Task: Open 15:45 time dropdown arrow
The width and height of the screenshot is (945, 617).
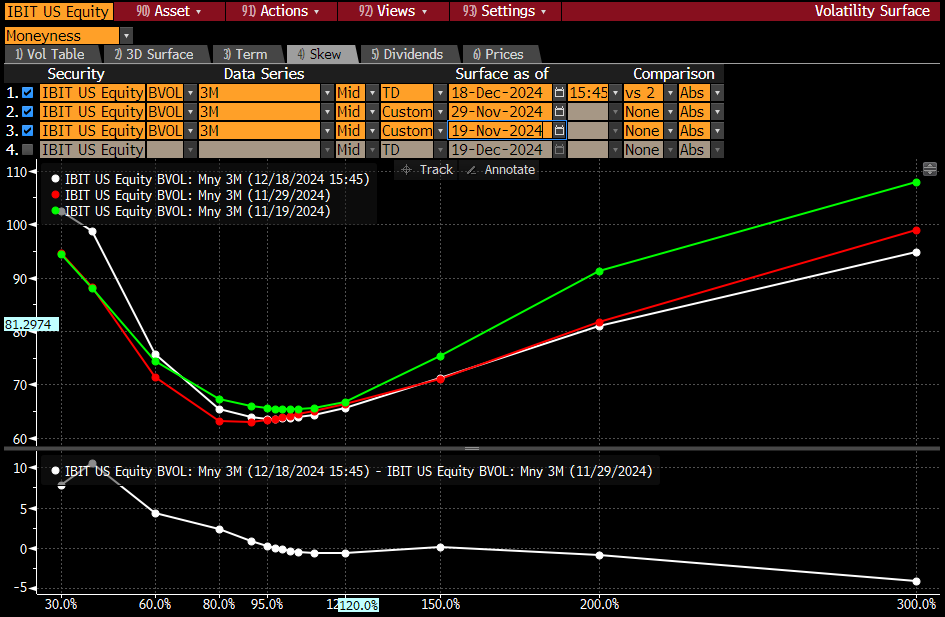Action: (615, 93)
